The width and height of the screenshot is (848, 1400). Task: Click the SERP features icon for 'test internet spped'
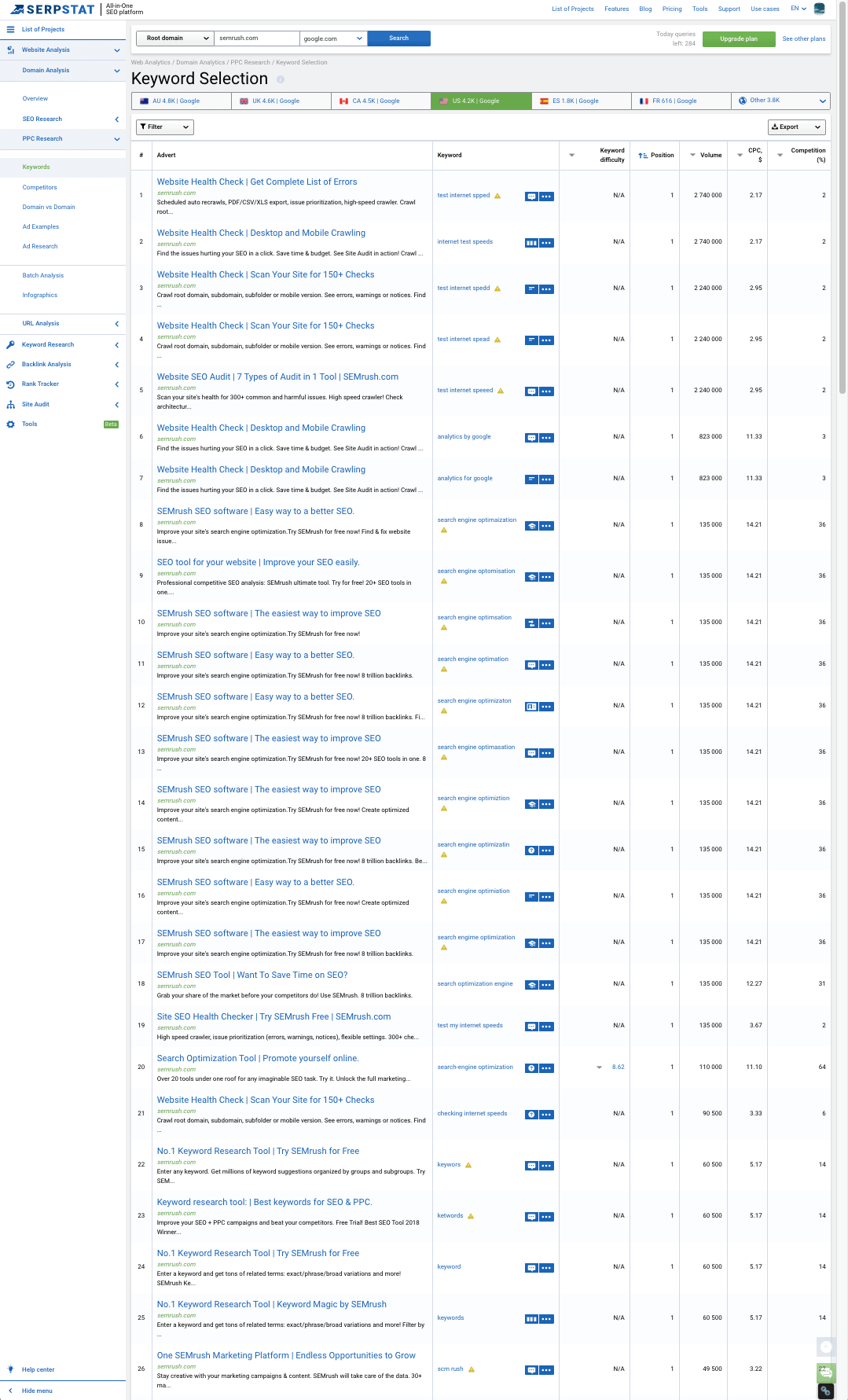click(x=531, y=197)
